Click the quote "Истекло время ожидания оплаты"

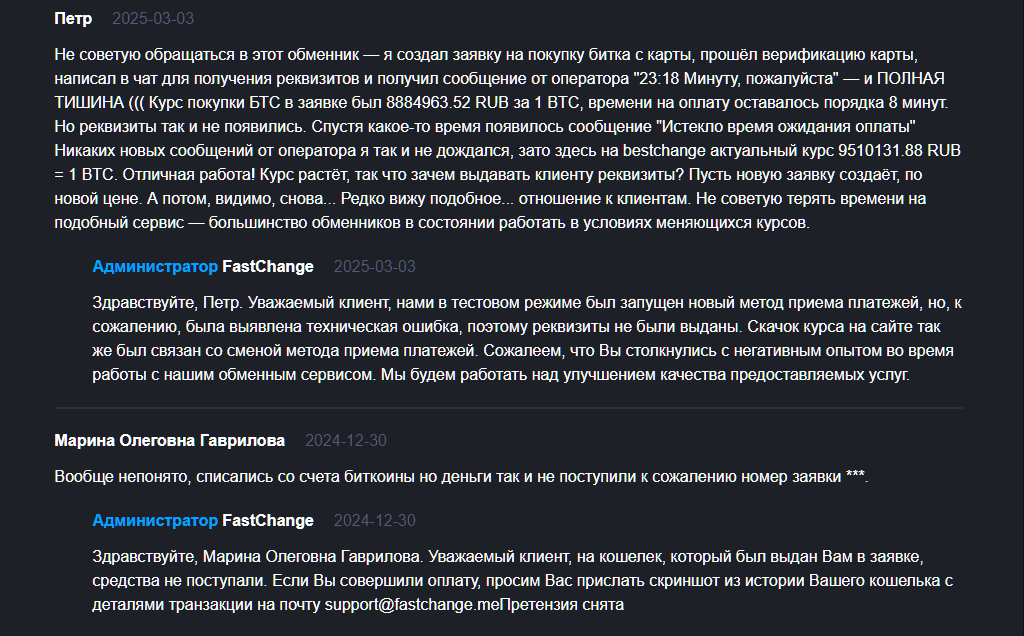(x=786, y=127)
